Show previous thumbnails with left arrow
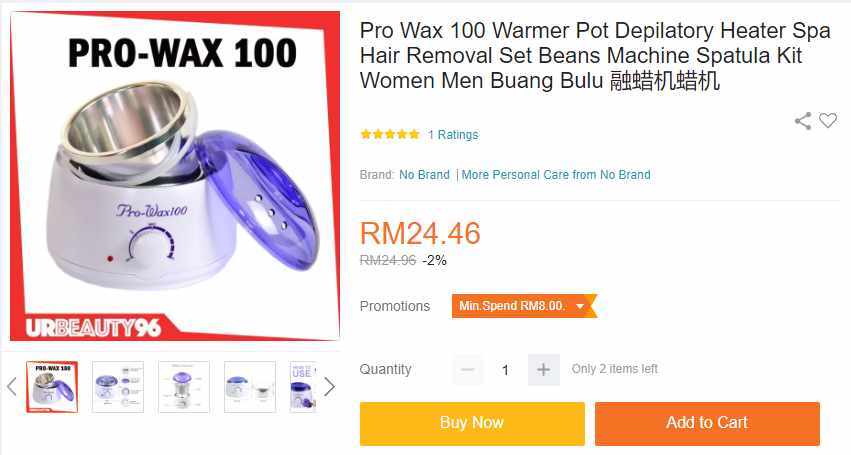Viewport: 851px width, 455px height. coord(12,387)
